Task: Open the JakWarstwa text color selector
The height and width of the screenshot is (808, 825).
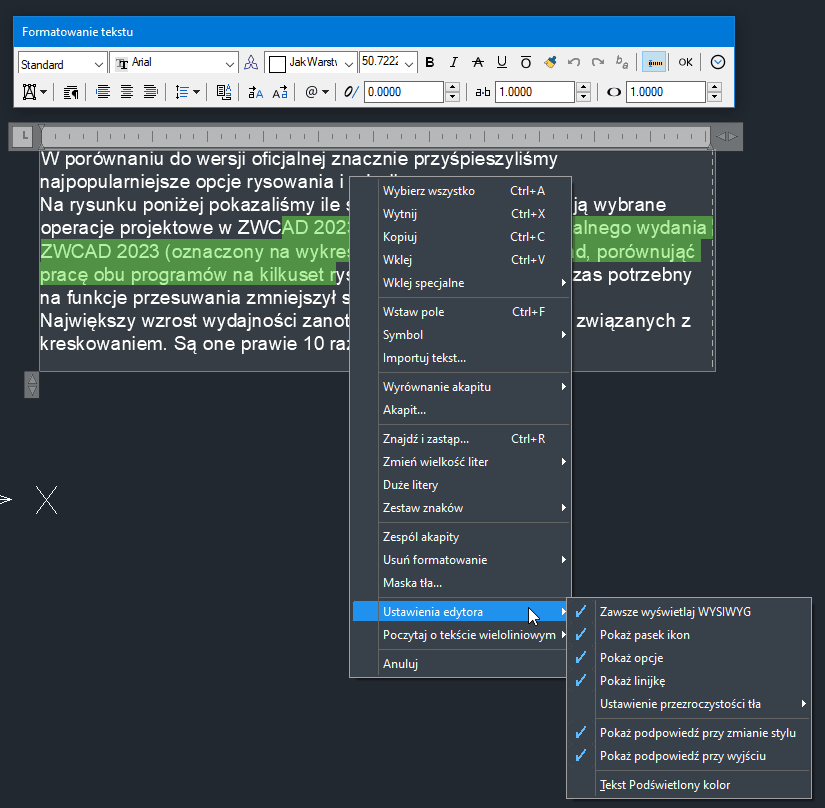Action: 310,63
